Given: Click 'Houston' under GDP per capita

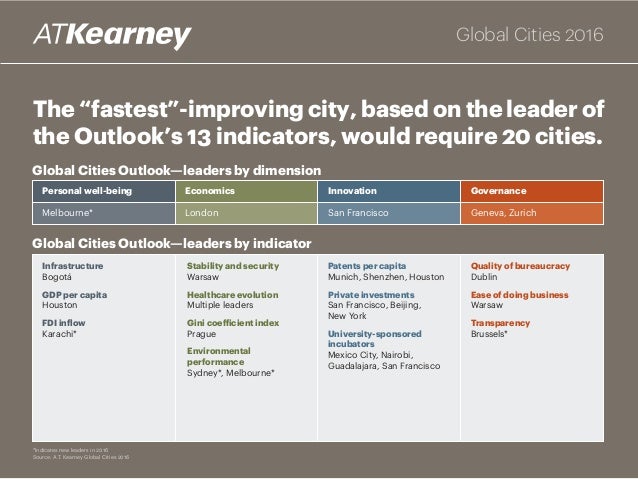Looking at the screenshot, I should (x=59, y=305).
